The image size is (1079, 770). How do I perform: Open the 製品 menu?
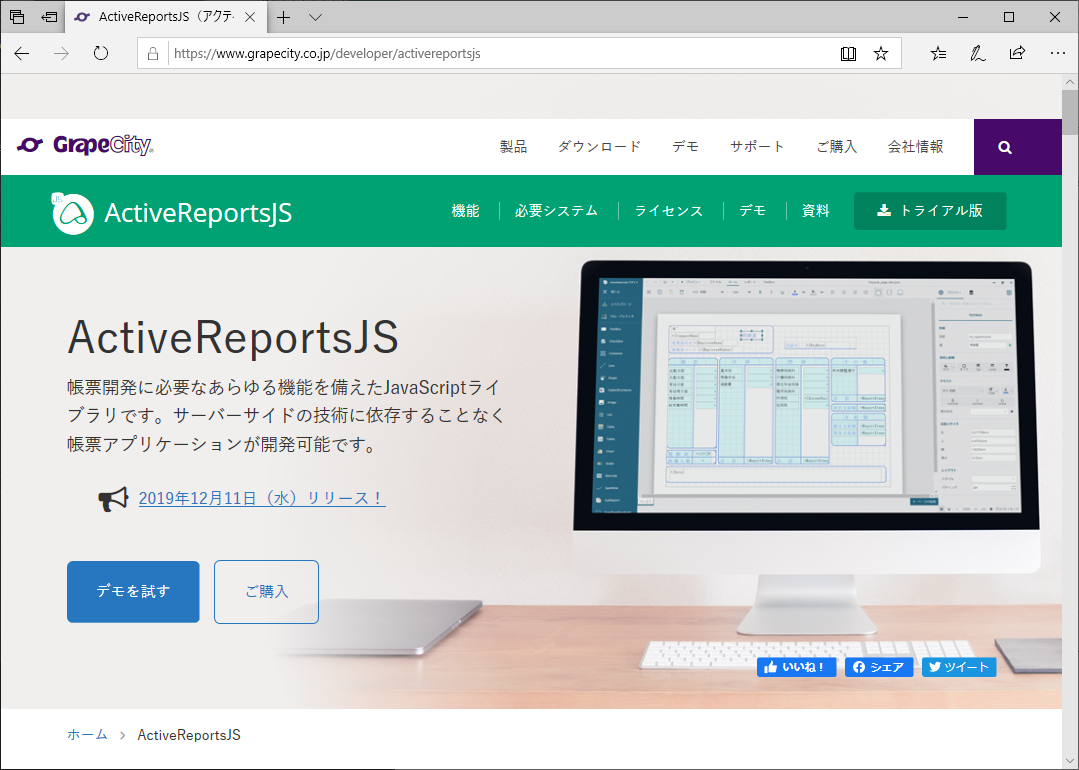pyautogui.click(x=513, y=147)
